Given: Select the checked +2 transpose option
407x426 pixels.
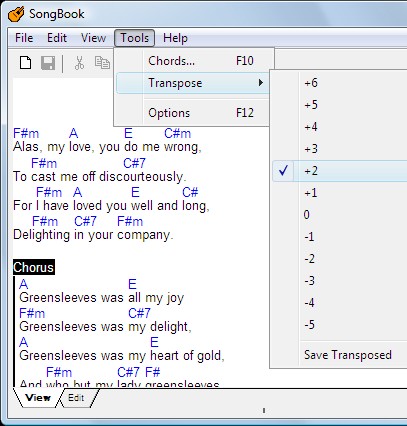Looking at the screenshot, I should coord(339,171).
